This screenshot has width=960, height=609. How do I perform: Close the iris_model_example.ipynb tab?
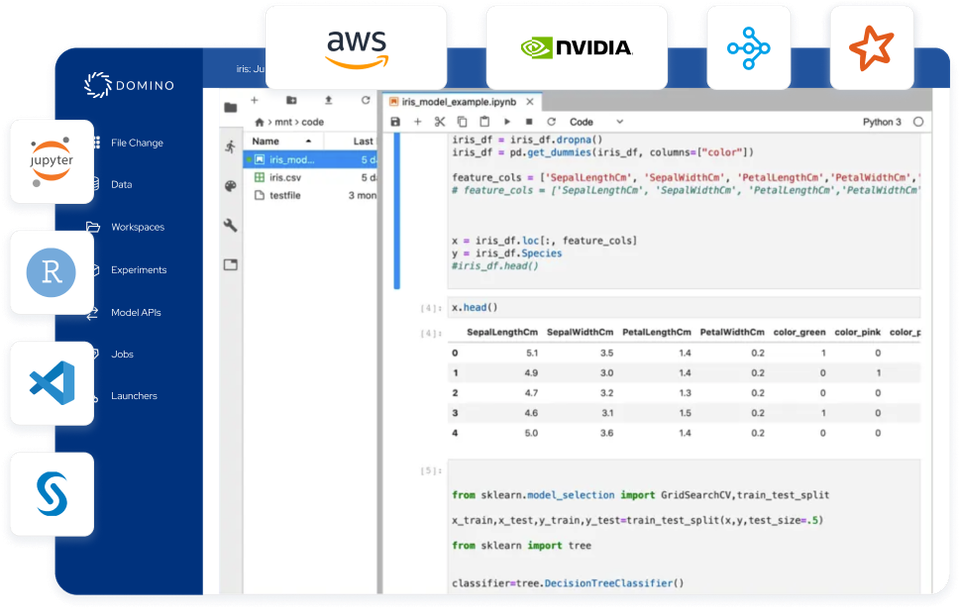(530, 102)
